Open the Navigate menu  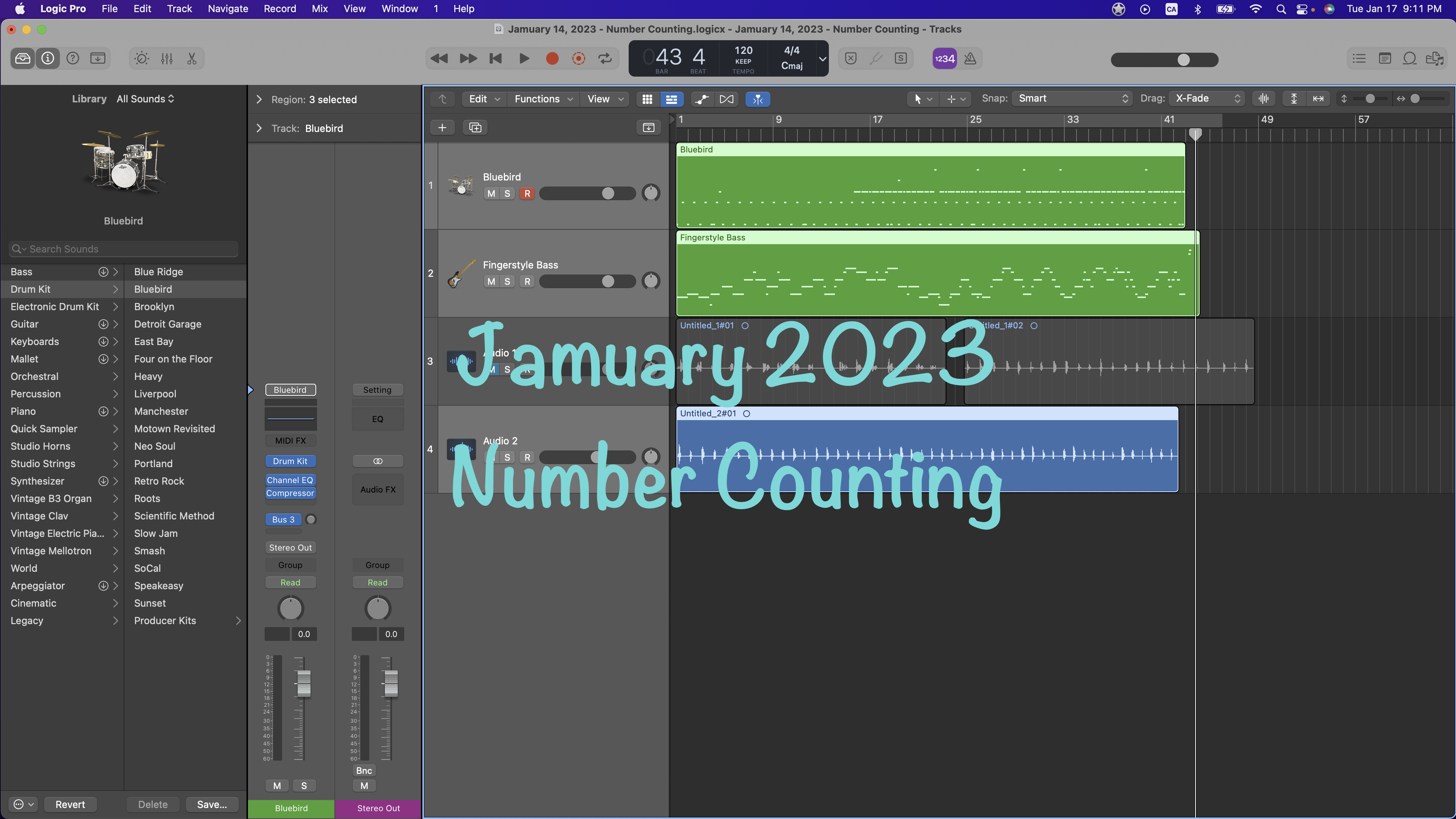point(228,8)
